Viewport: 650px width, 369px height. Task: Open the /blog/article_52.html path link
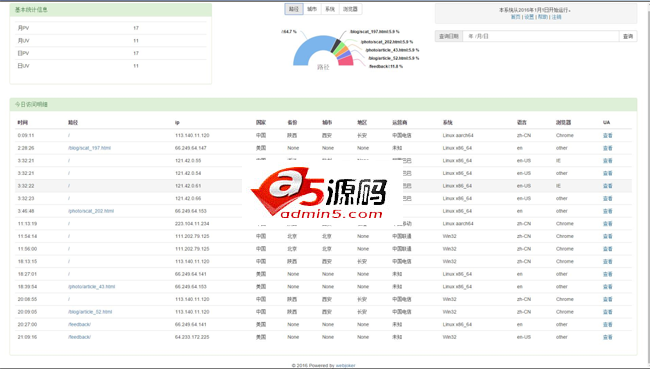90,312
